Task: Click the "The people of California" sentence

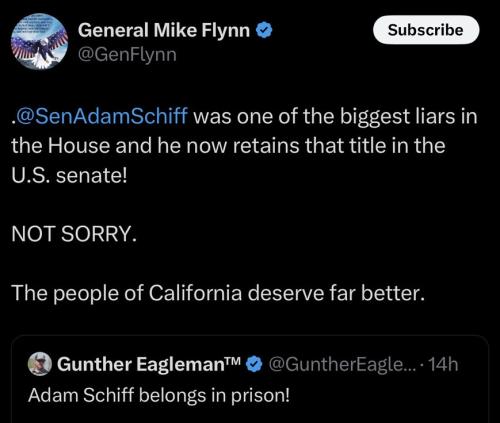Action: coord(218,293)
